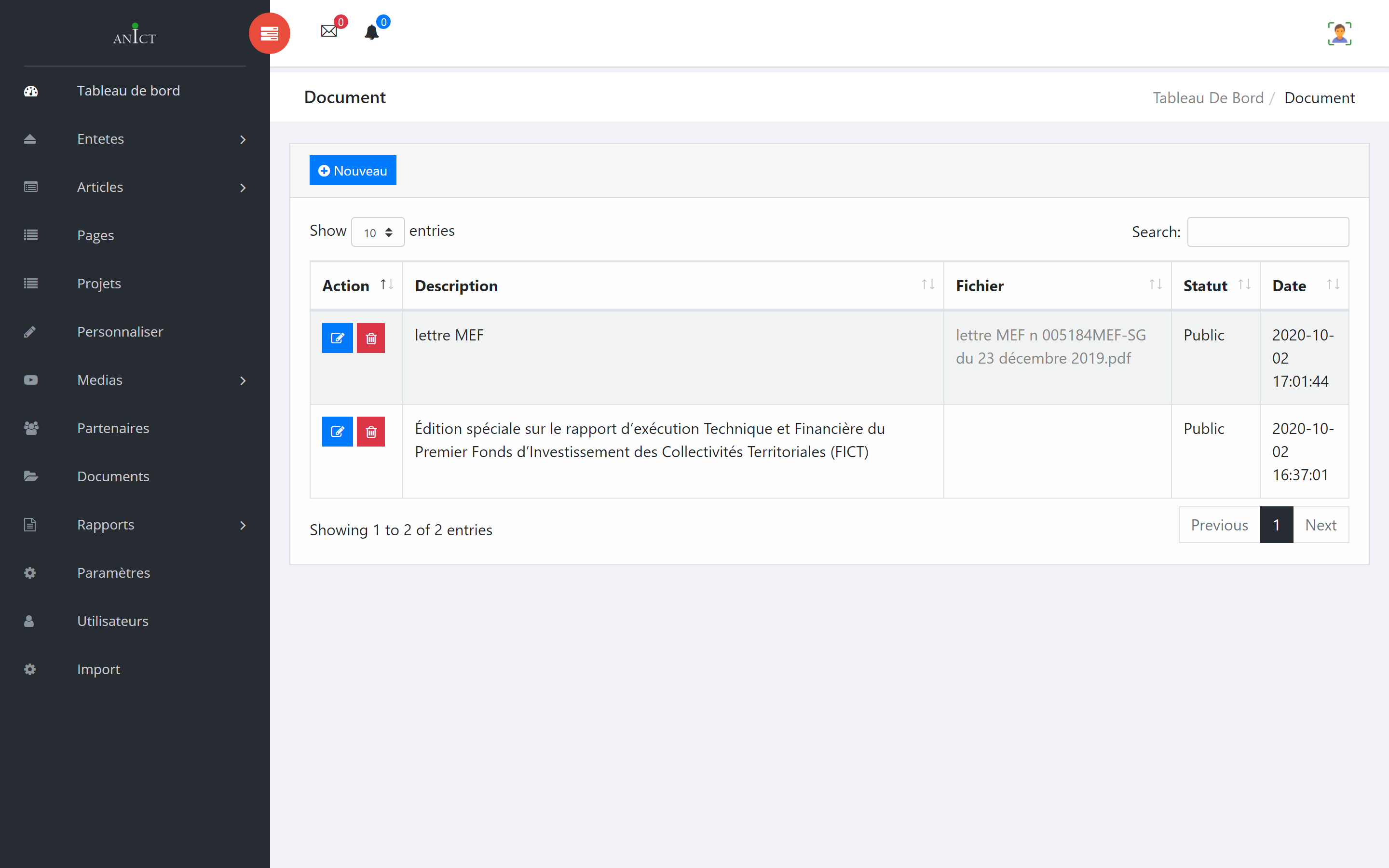Click the Nouveau button

pos(353,171)
